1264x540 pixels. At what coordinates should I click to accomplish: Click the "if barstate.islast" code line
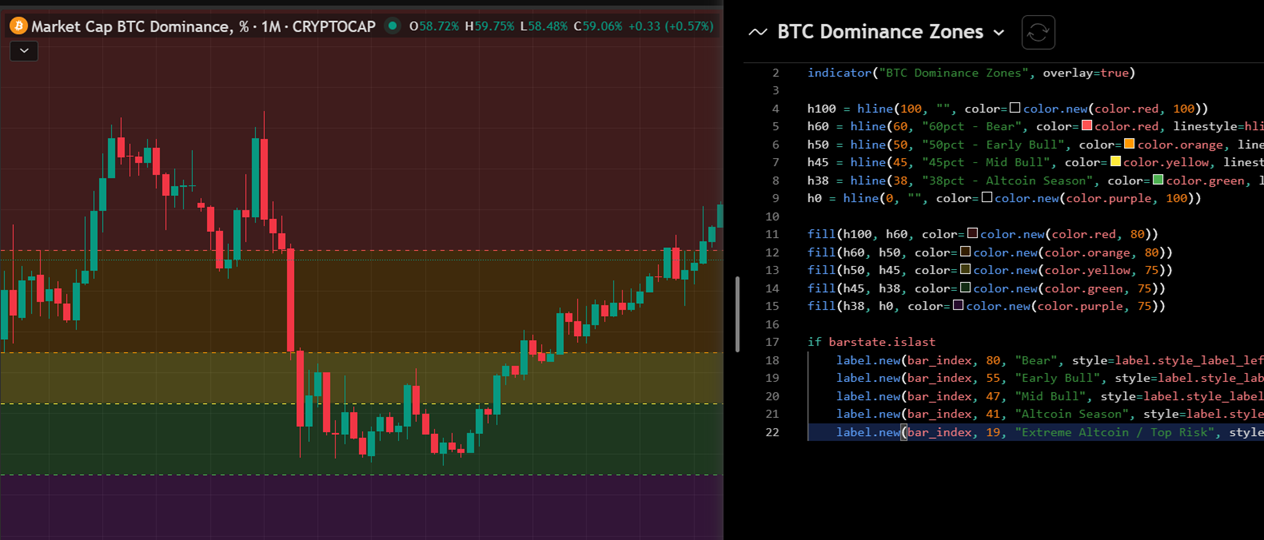[872, 342]
